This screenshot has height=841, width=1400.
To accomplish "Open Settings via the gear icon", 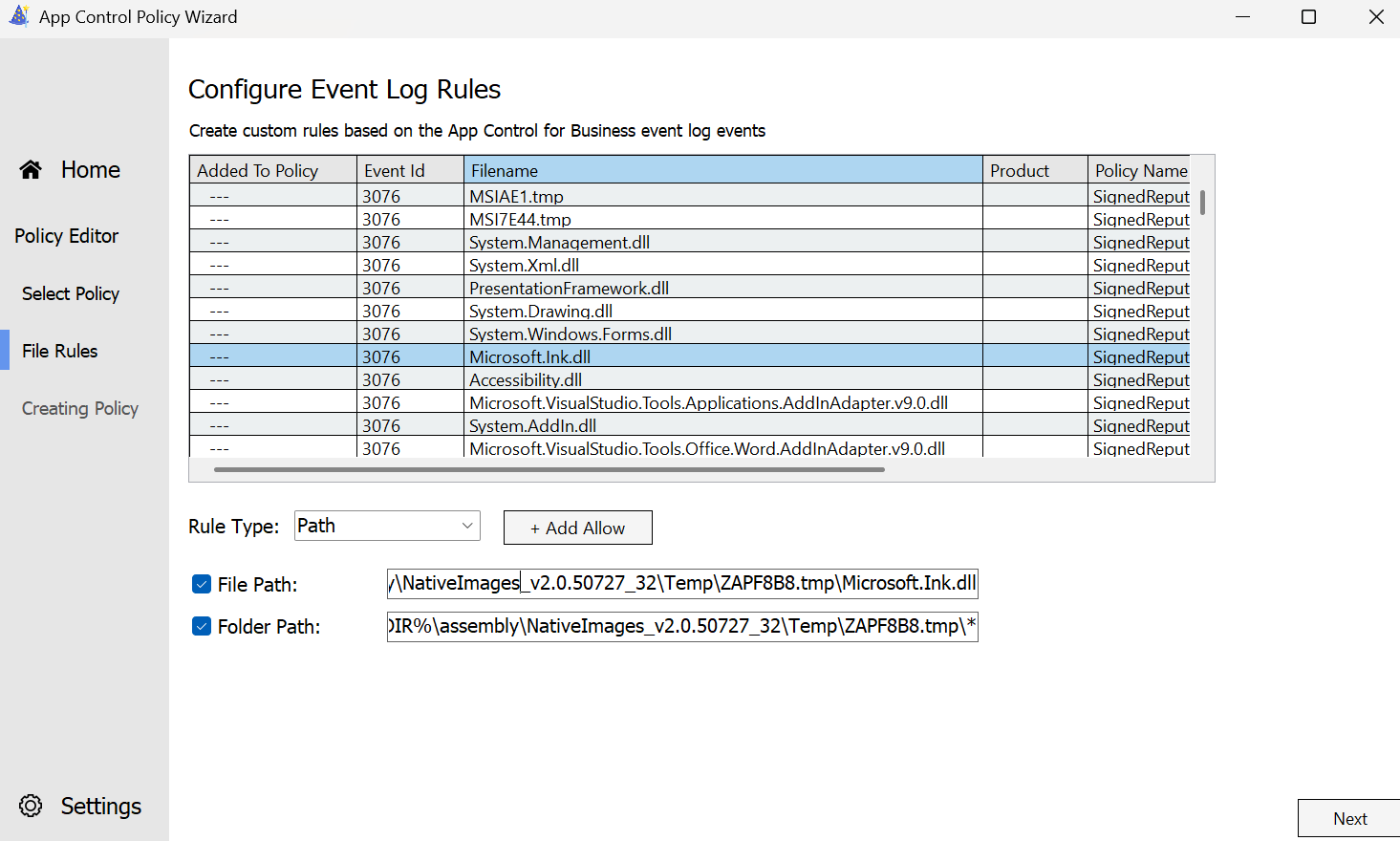I will (x=31, y=806).
